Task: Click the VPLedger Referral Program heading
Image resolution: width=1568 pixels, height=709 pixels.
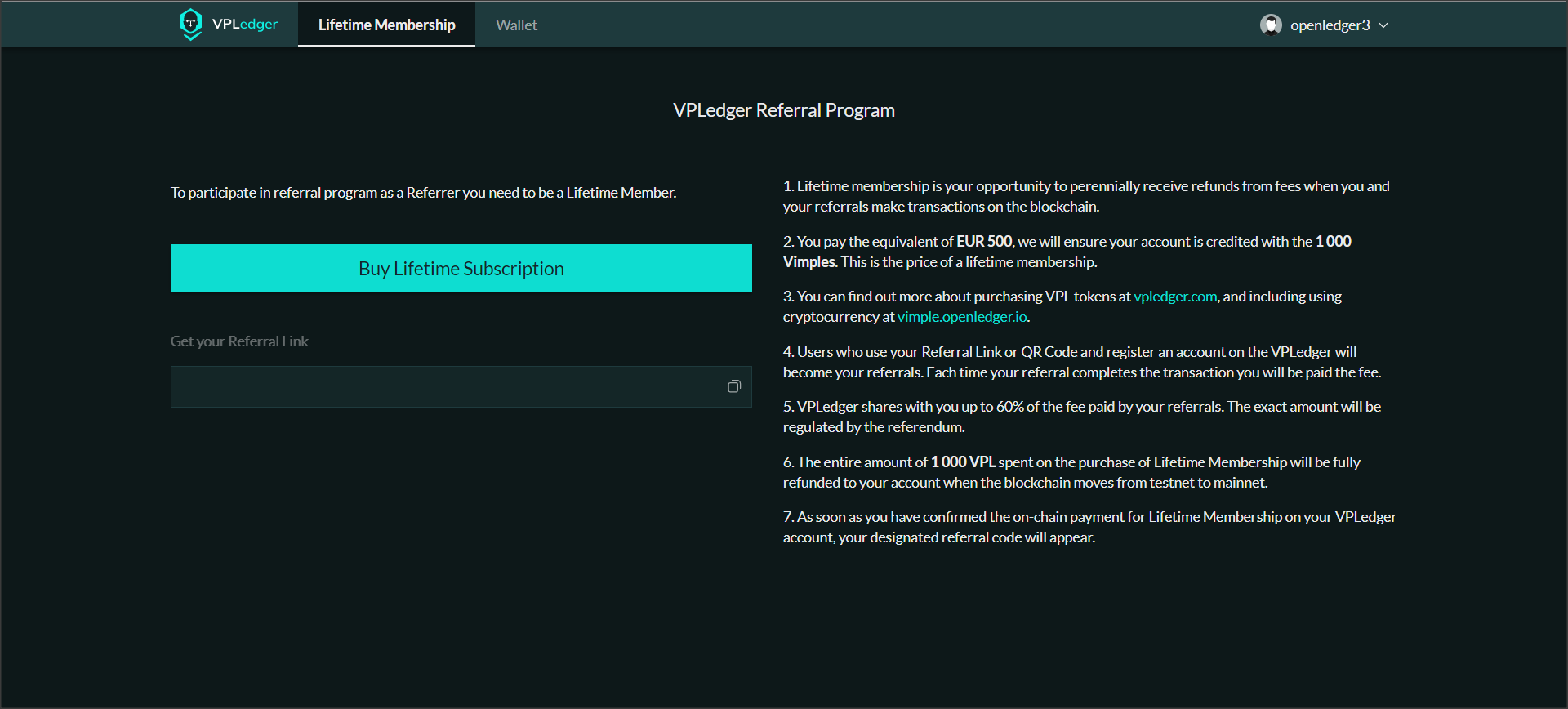Action: 783,110
